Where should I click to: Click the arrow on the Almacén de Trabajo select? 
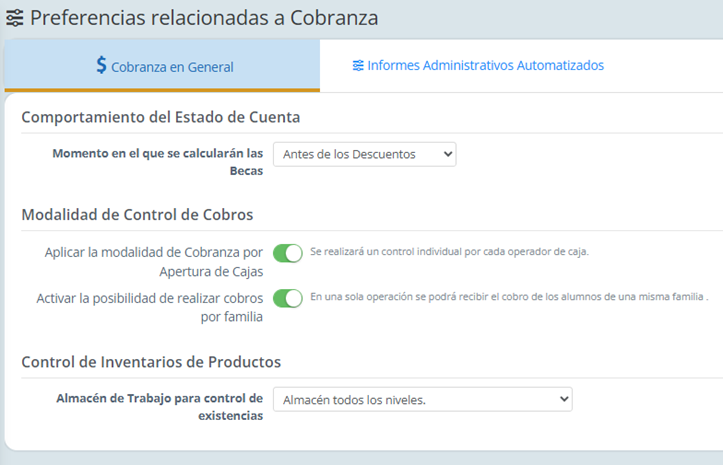[x=562, y=400]
